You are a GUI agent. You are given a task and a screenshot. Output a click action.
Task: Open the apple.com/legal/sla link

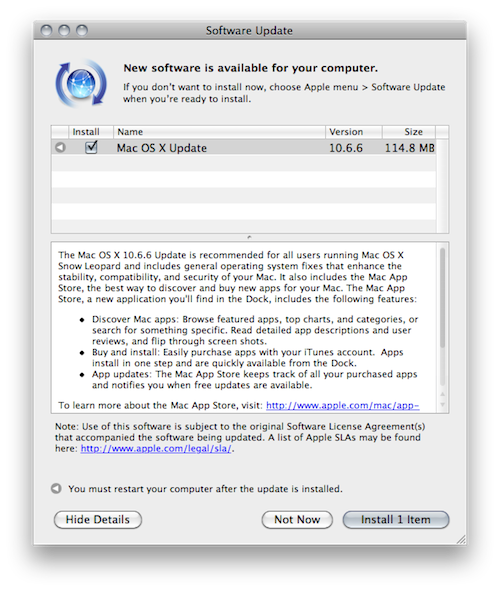point(156,449)
